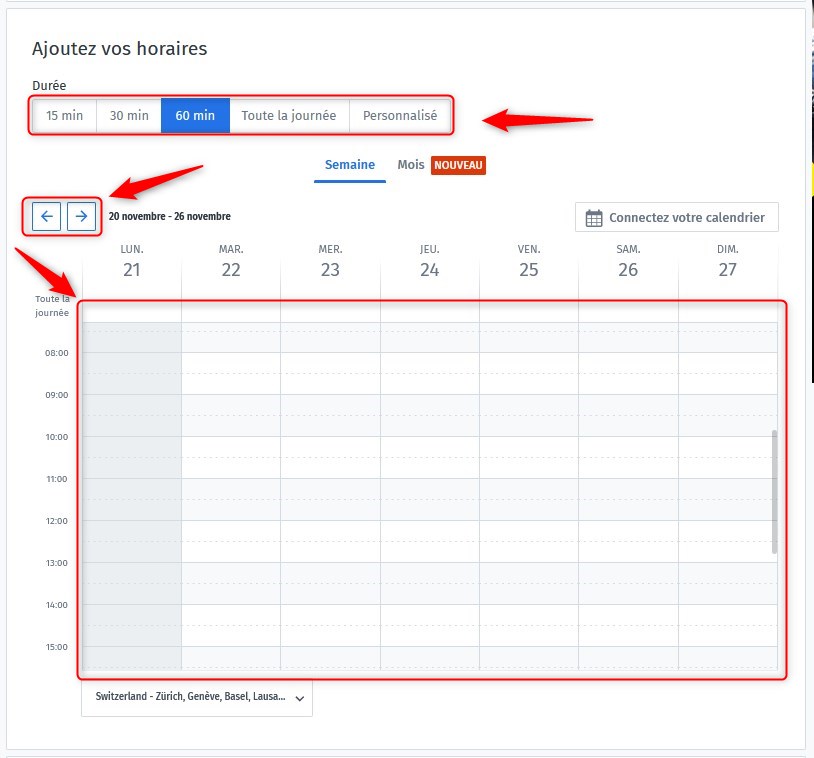Select the 30 min duration option

coord(129,115)
